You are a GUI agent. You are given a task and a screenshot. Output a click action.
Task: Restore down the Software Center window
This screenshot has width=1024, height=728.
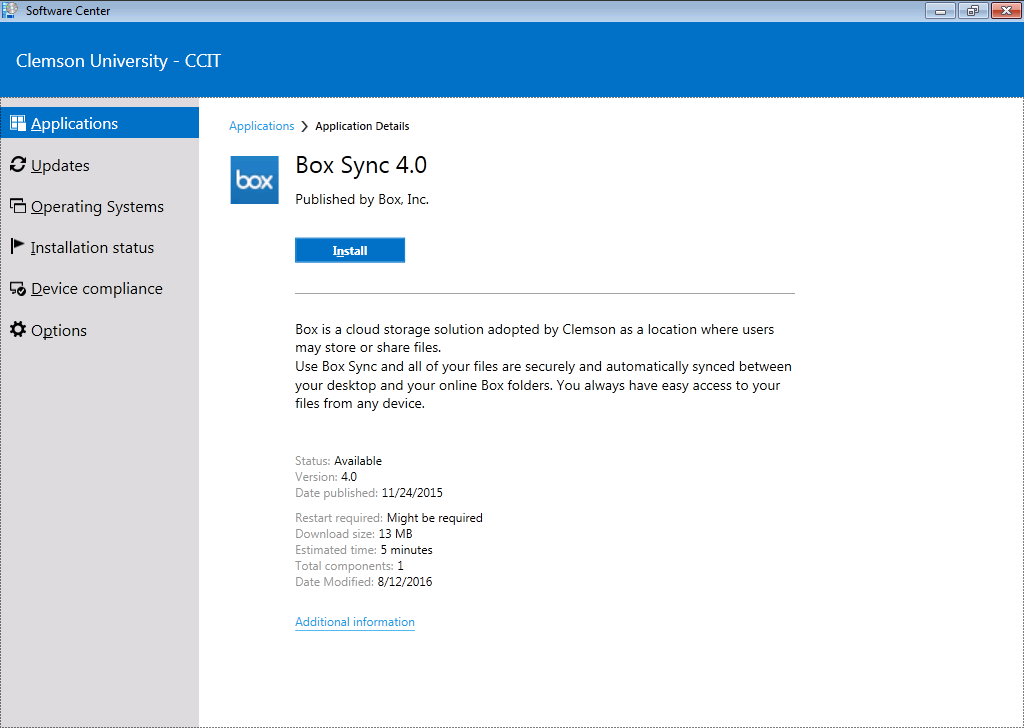[973, 10]
